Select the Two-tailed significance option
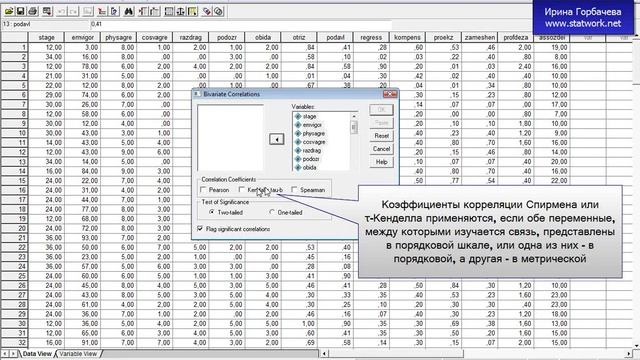The height and width of the screenshot is (360, 640). (211, 212)
